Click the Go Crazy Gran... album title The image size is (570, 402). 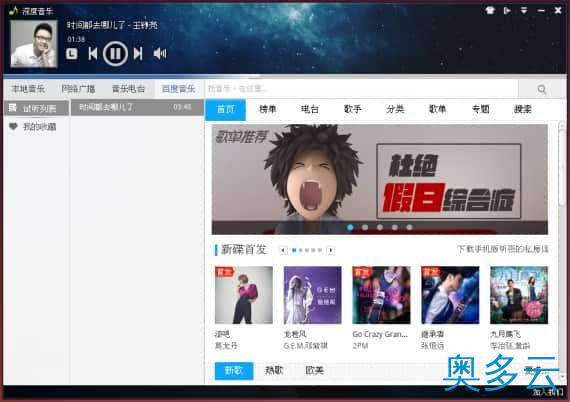coord(380,334)
